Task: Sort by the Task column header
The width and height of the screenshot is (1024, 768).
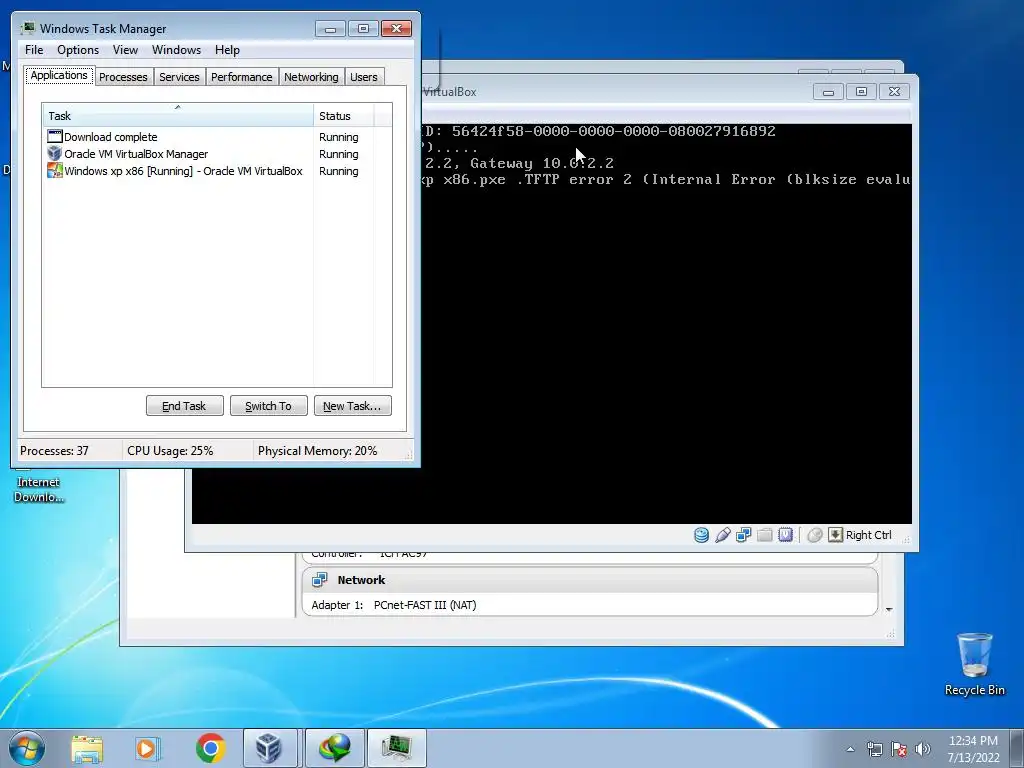Action: [178, 116]
